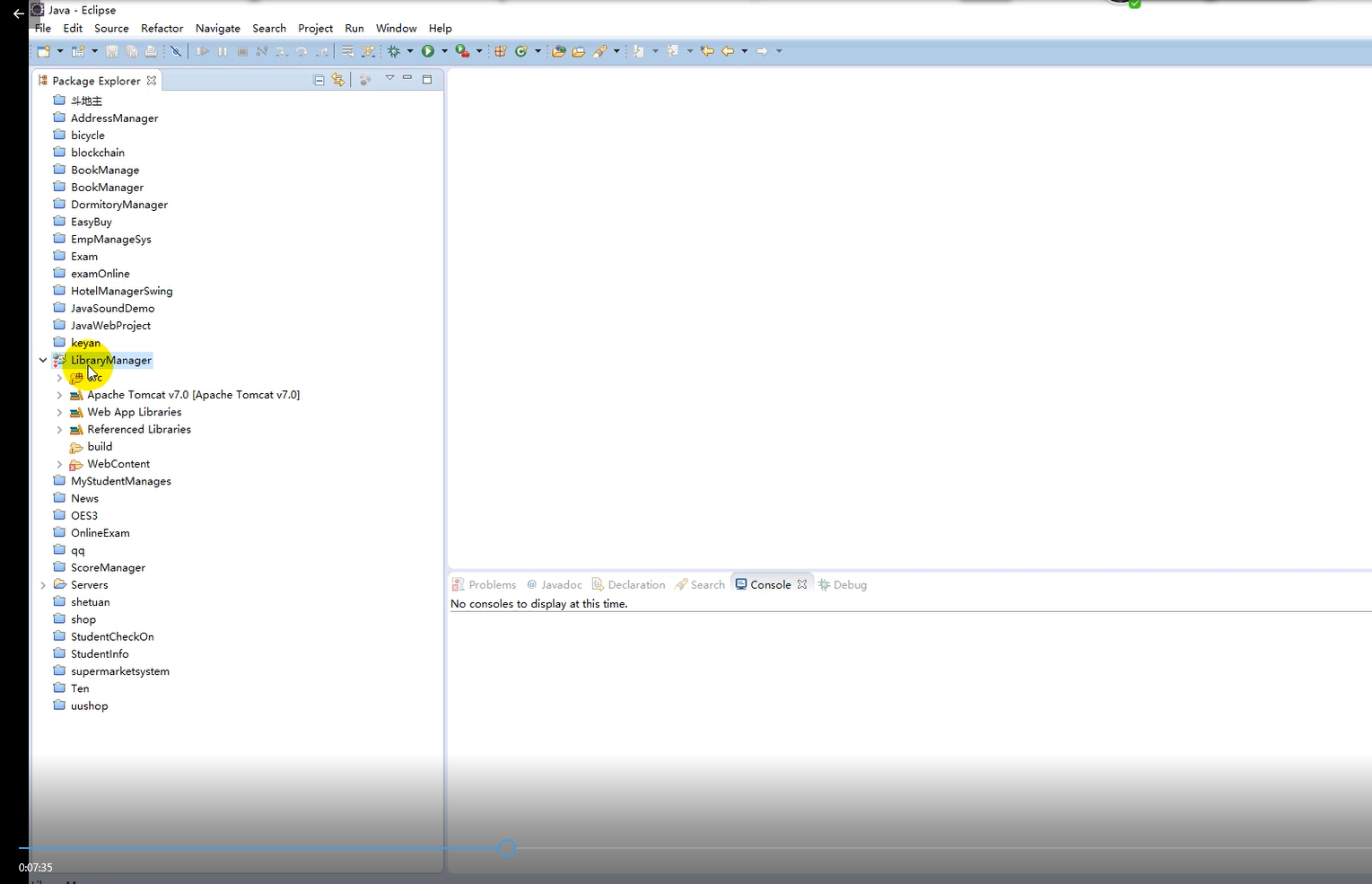Click the Terminate debug icon
This screenshot has height=884, width=1372.
coord(242,51)
